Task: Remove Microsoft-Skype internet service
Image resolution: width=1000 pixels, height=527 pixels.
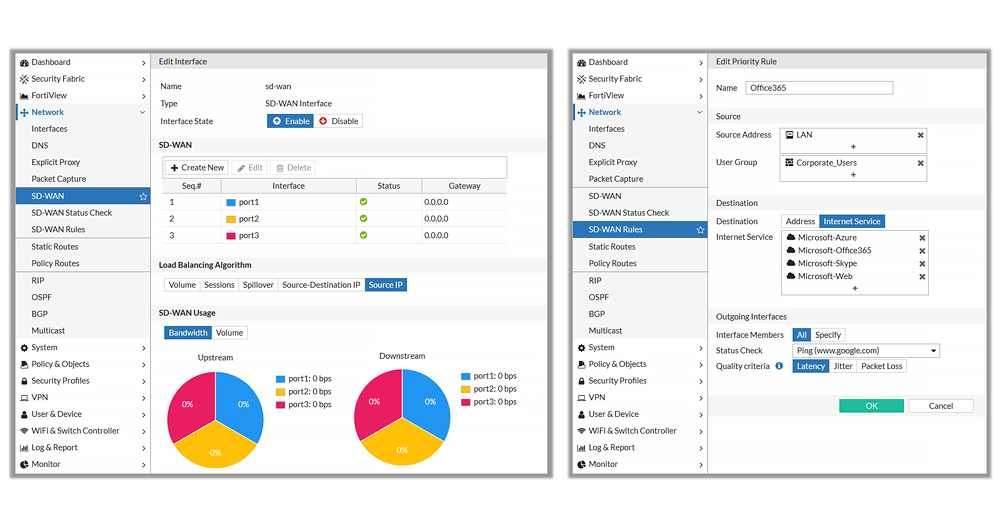Action: 922,264
